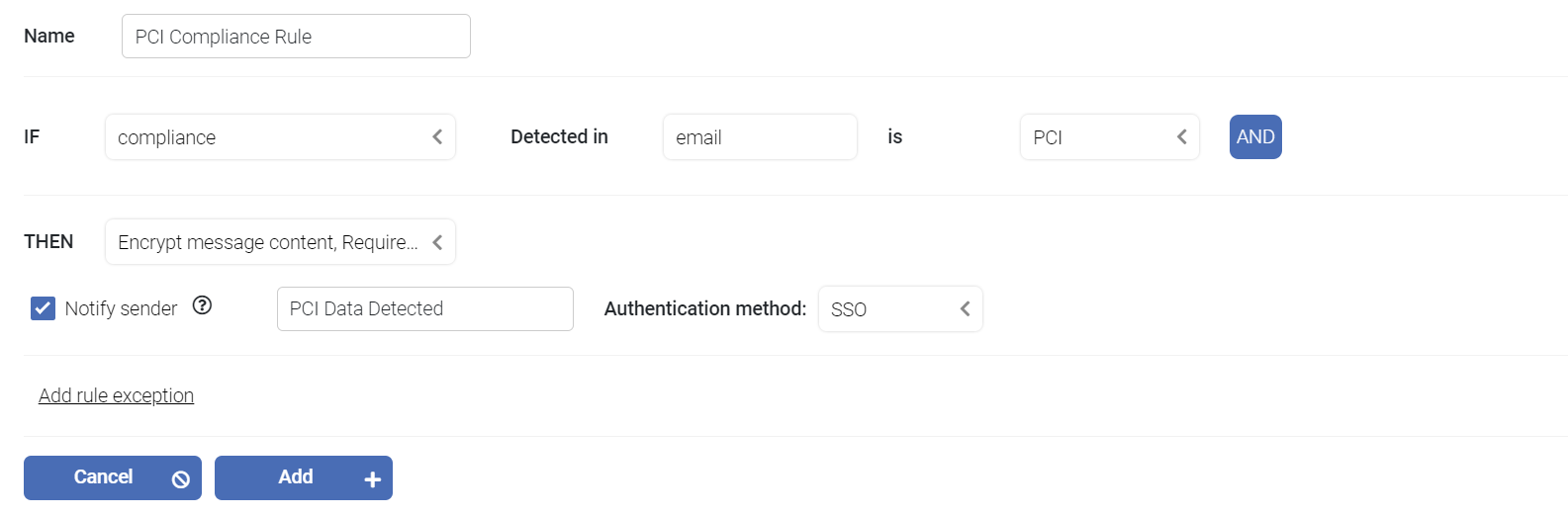Image resolution: width=1568 pixels, height=516 pixels.
Task: Open the PCI value dropdown
Action: click(1110, 136)
